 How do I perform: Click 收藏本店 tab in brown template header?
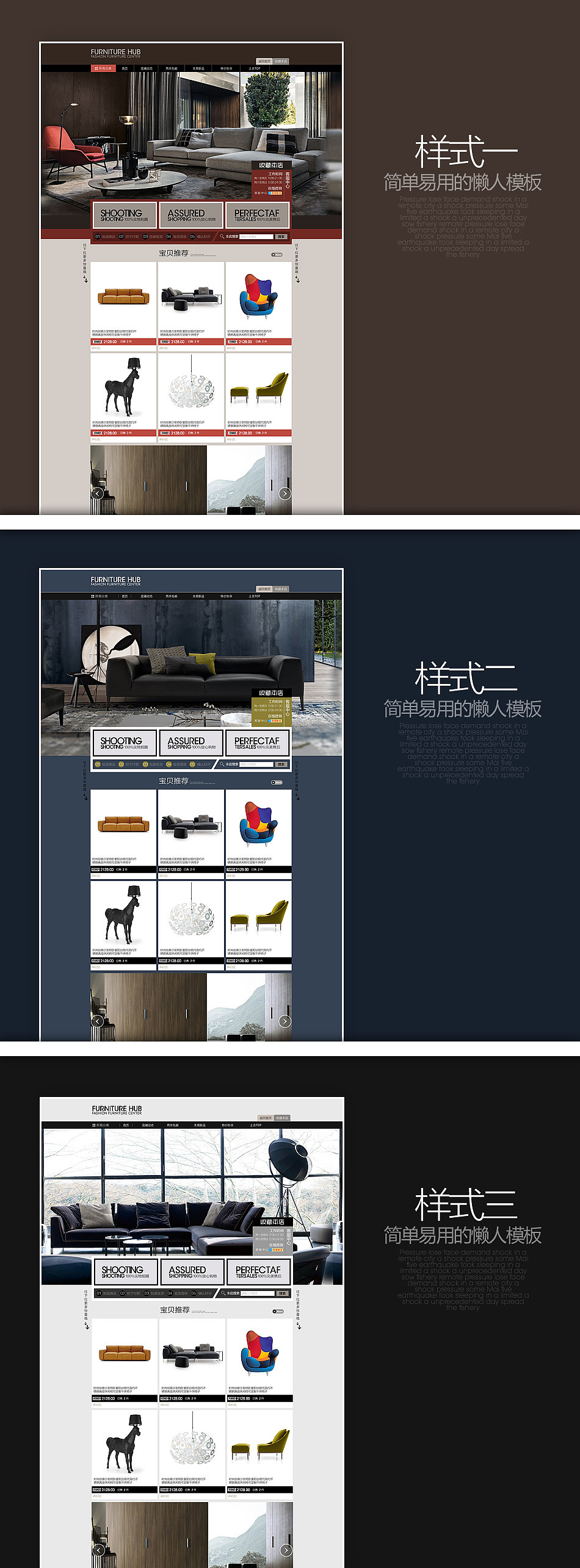pos(281,61)
